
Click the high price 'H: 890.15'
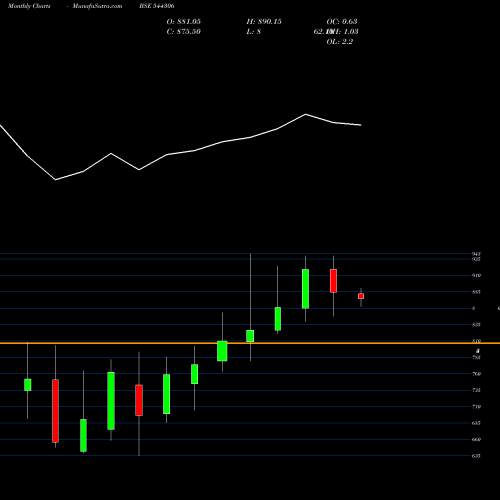264,21
